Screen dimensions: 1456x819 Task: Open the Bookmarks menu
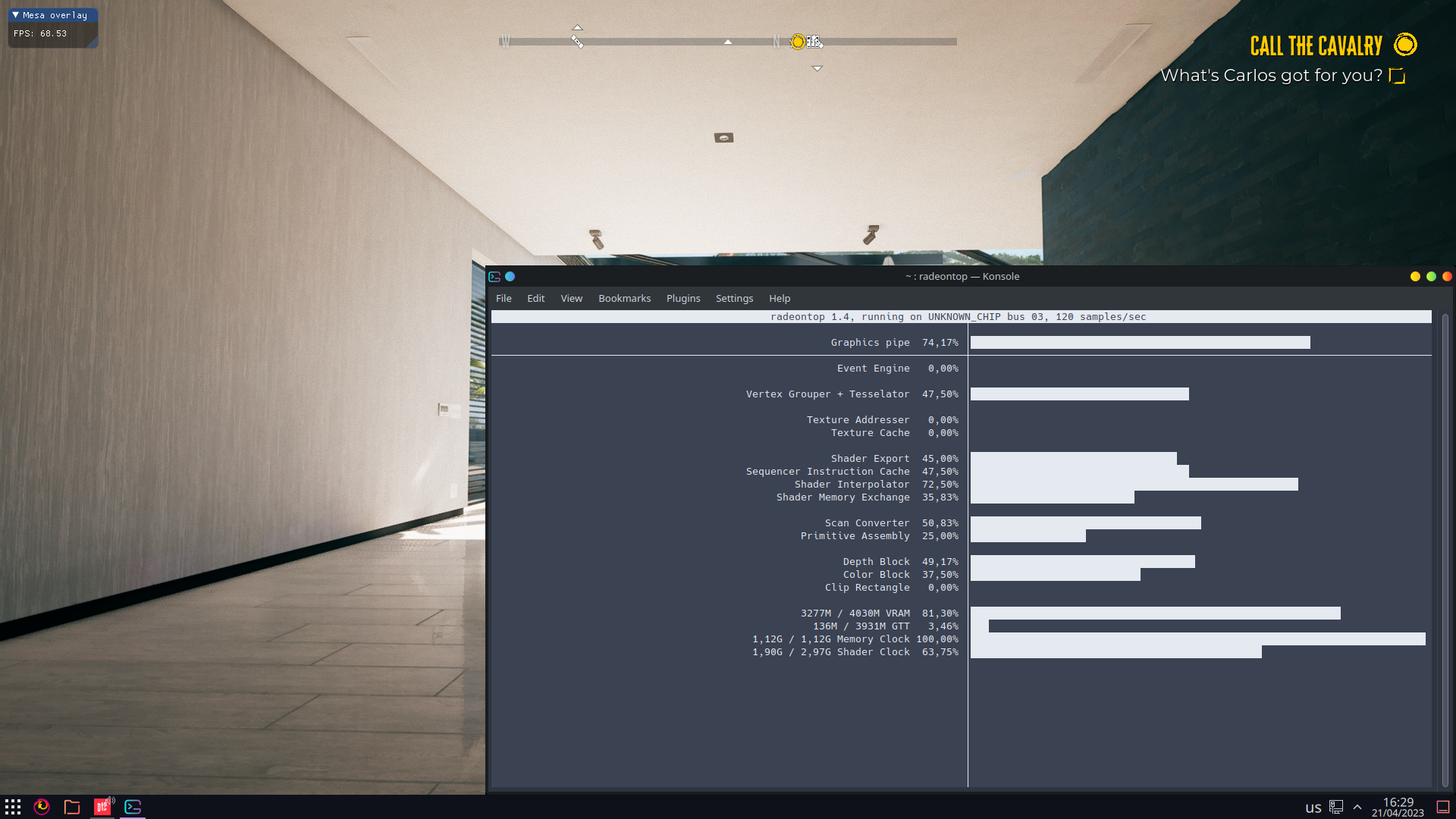tap(624, 298)
